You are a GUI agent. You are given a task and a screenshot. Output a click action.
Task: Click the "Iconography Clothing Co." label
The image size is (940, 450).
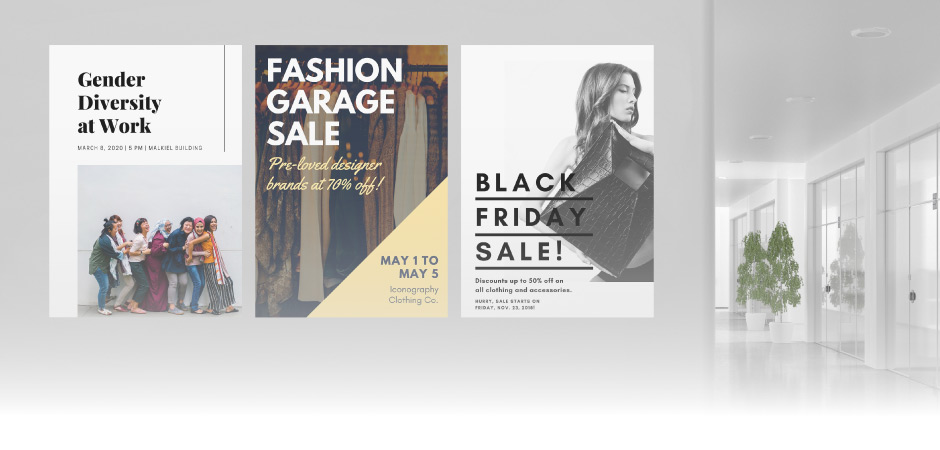414,295
